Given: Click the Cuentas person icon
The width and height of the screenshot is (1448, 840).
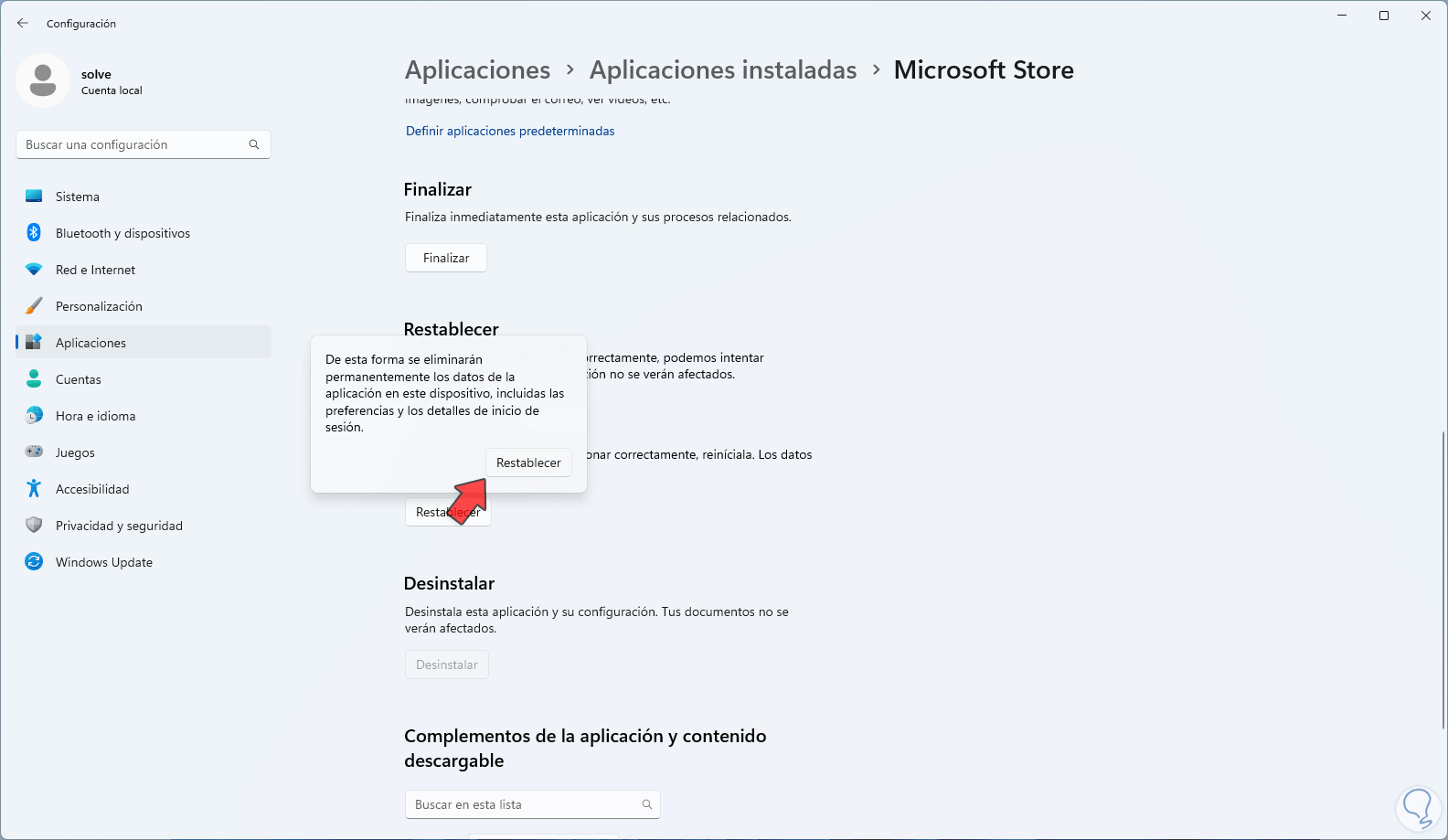Looking at the screenshot, I should coord(34,379).
